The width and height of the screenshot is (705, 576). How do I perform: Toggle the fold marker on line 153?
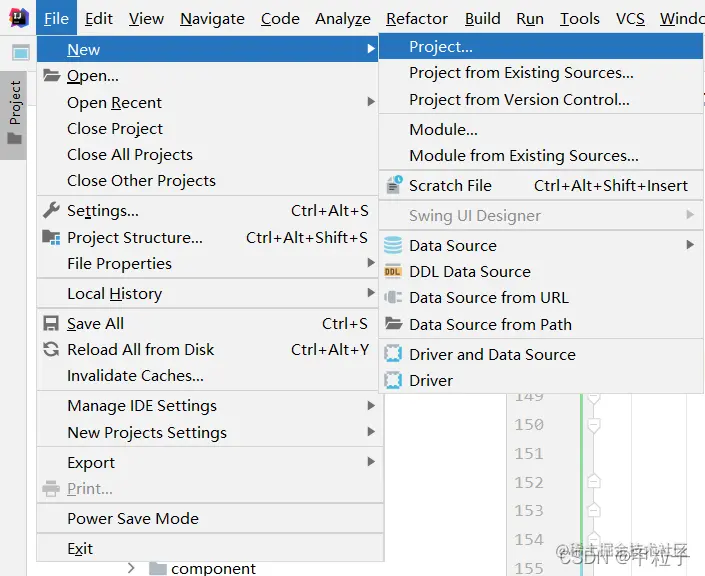click(593, 510)
